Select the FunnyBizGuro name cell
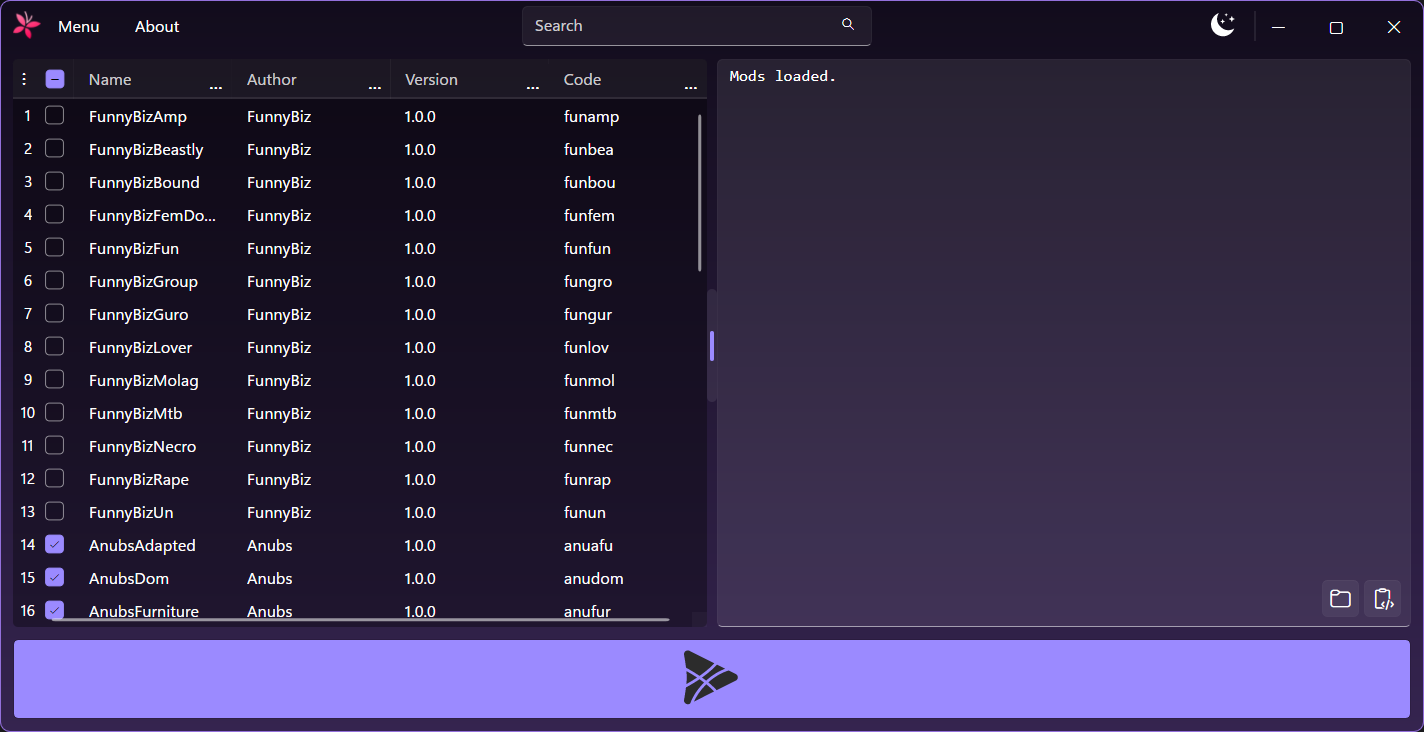The width and height of the screenshot is (1424, 732). (138, 314)
